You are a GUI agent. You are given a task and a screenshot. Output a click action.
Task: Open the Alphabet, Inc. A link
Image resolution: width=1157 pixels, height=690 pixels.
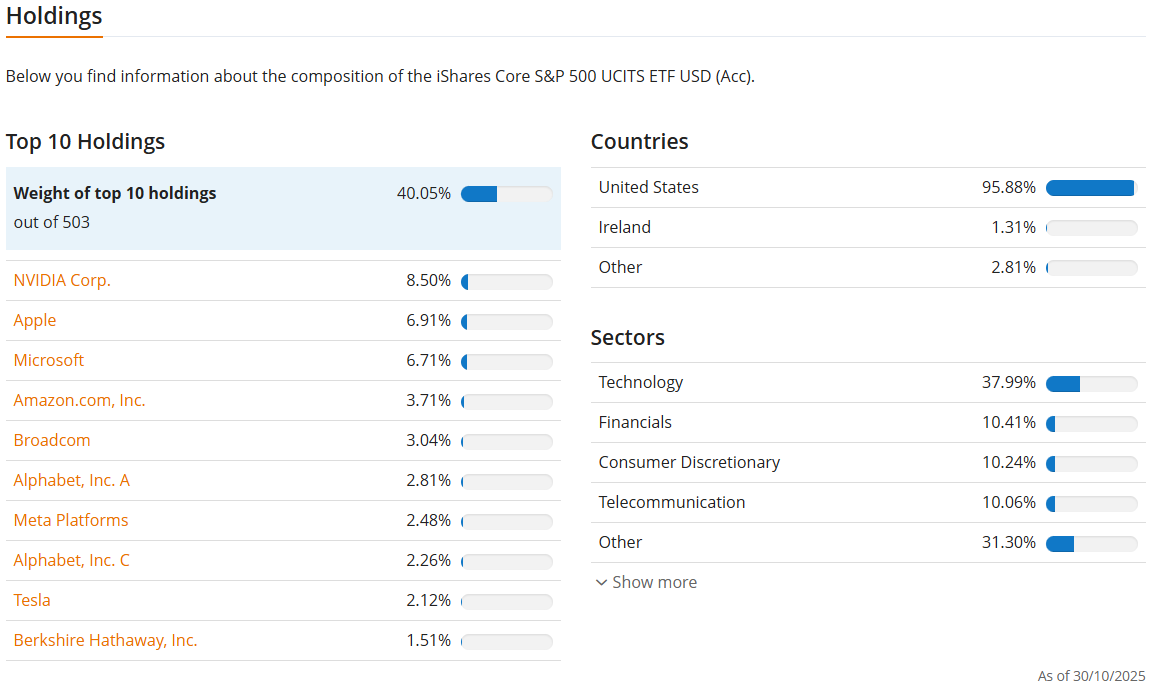pyautogui.click(x=72, y=480)
